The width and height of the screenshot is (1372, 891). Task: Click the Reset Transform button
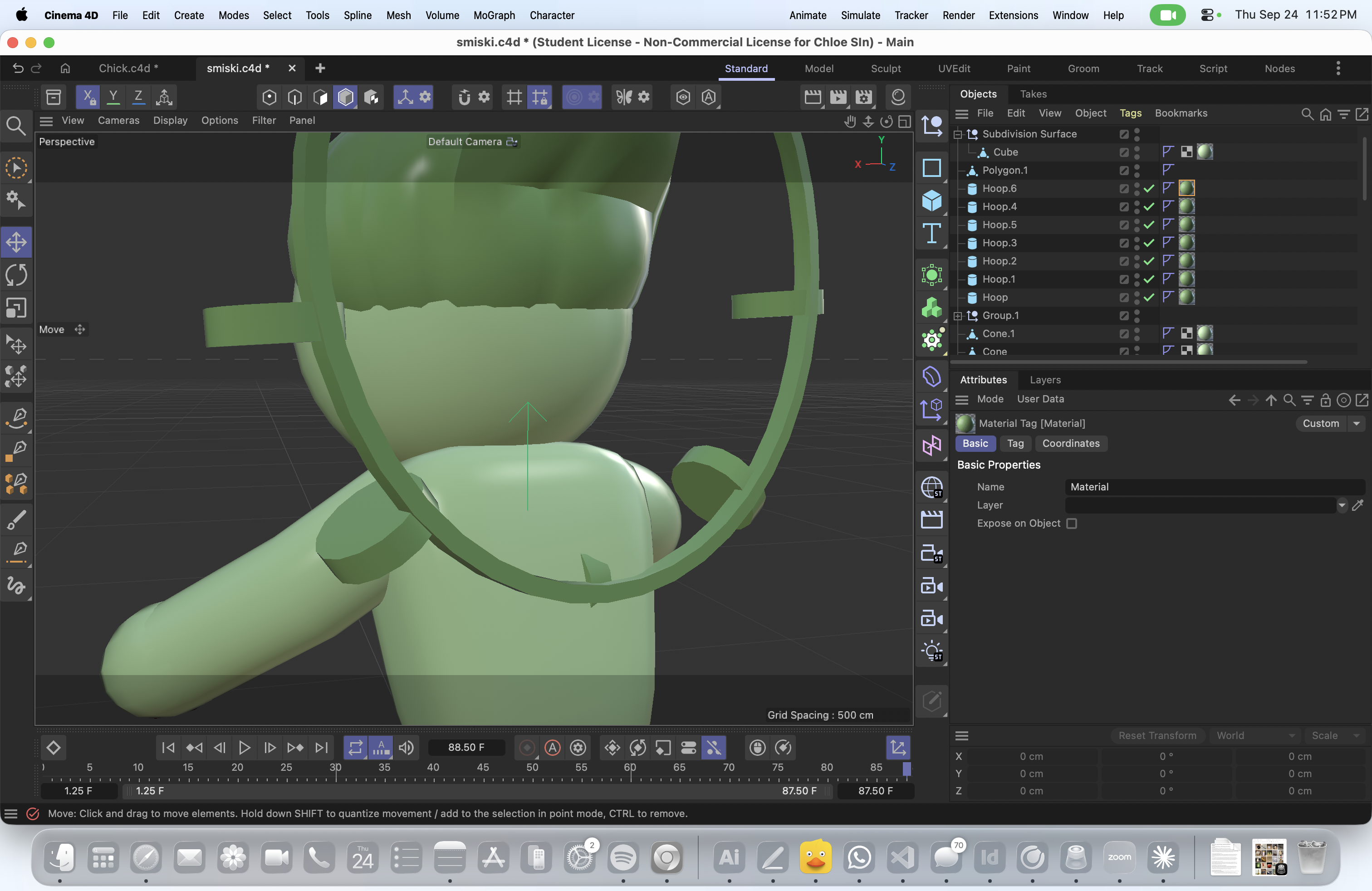[x=1157, y=735]
